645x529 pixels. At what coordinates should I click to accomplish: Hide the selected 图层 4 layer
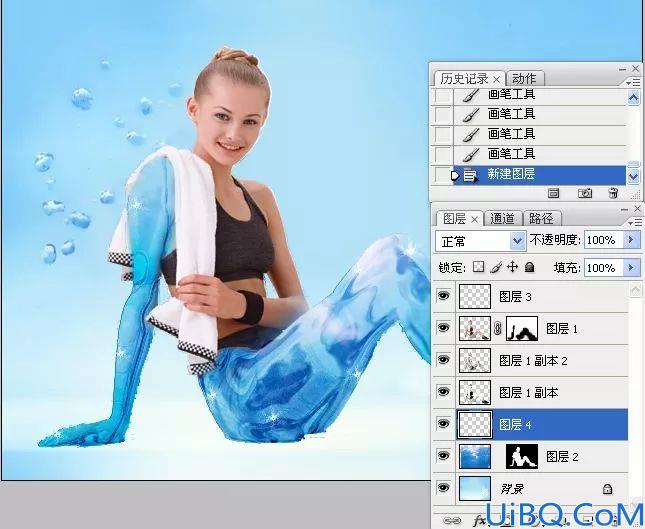(x=443, y=424)
